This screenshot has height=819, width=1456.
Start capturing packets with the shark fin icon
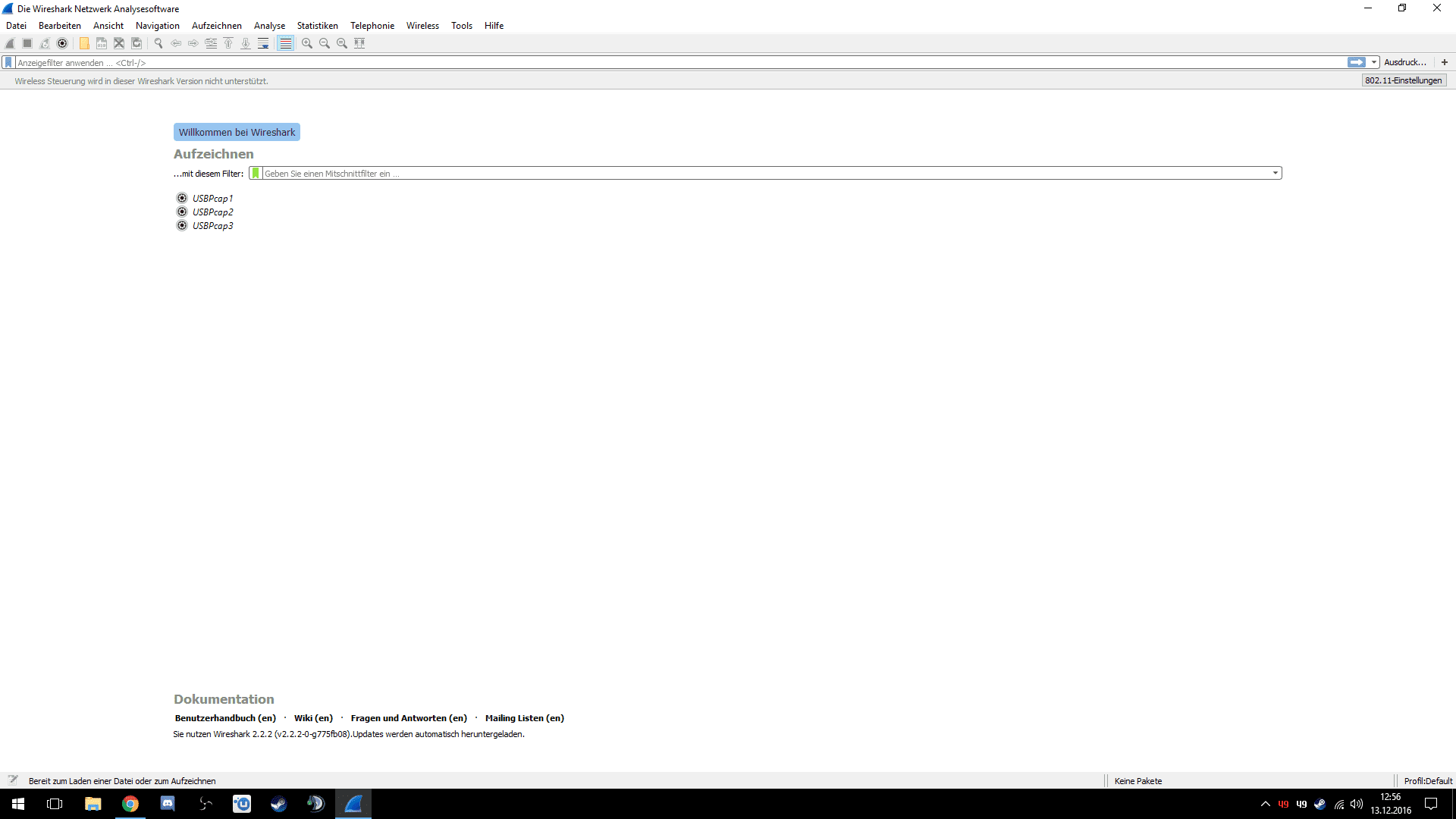(x=10, y=43)
